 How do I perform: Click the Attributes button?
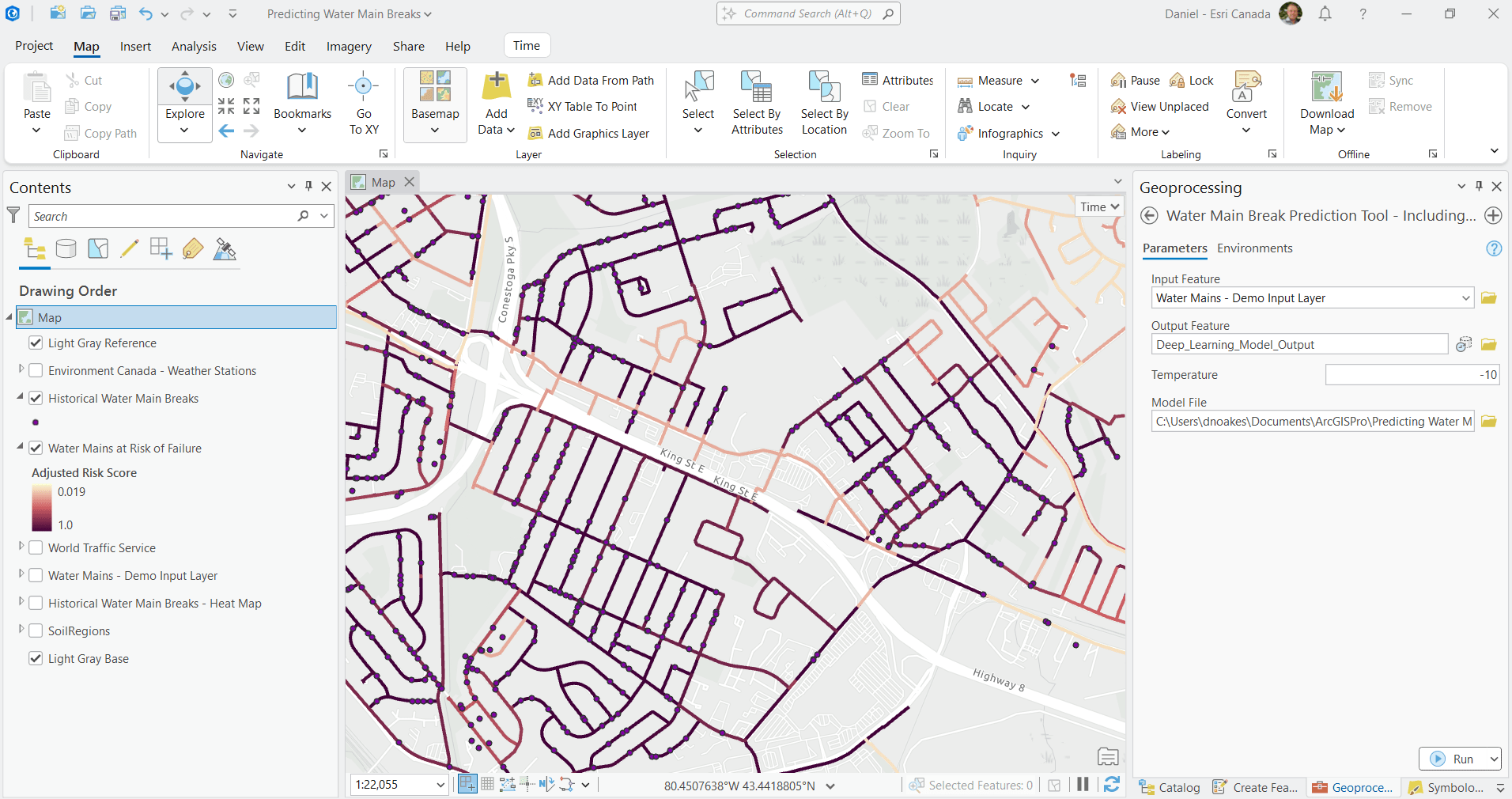pos(898,80)
